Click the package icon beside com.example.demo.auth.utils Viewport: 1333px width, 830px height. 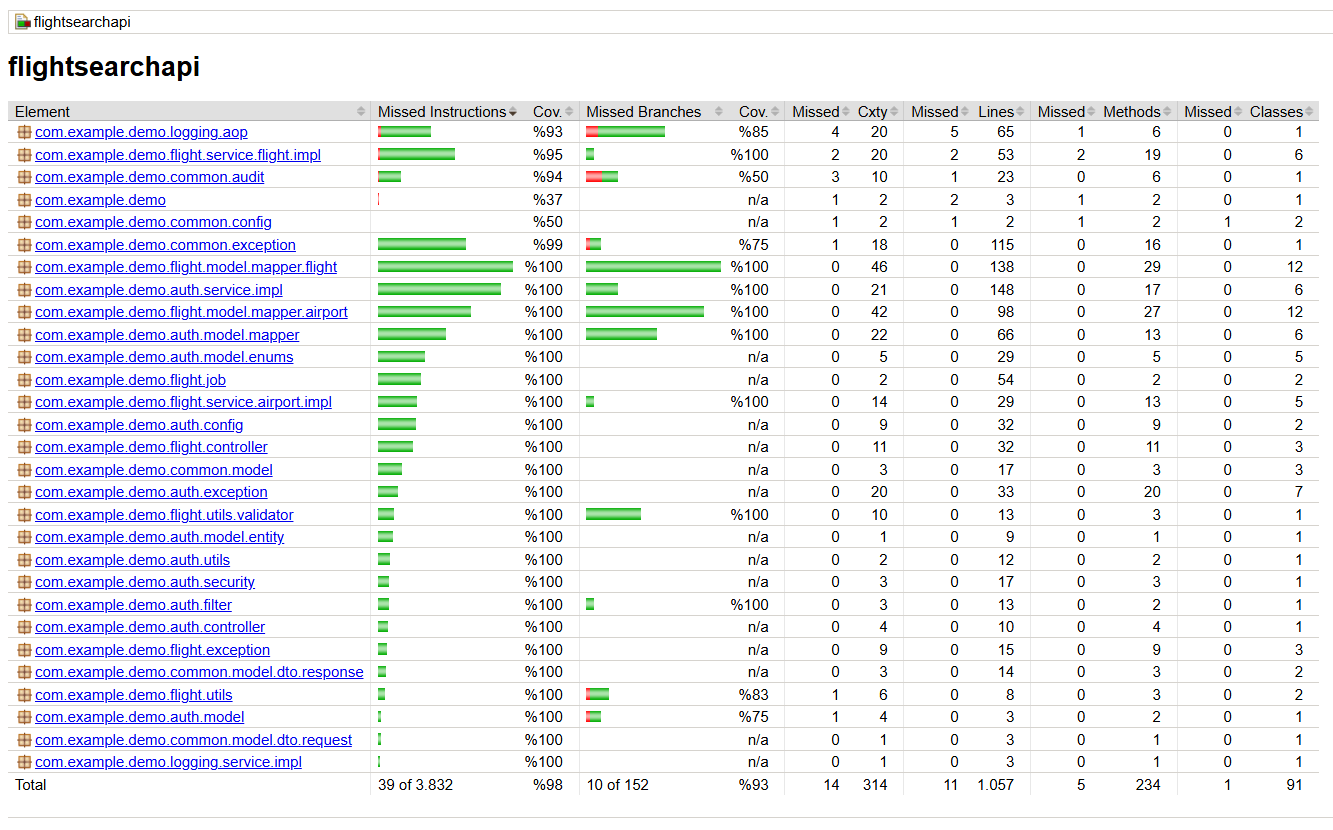24,560
